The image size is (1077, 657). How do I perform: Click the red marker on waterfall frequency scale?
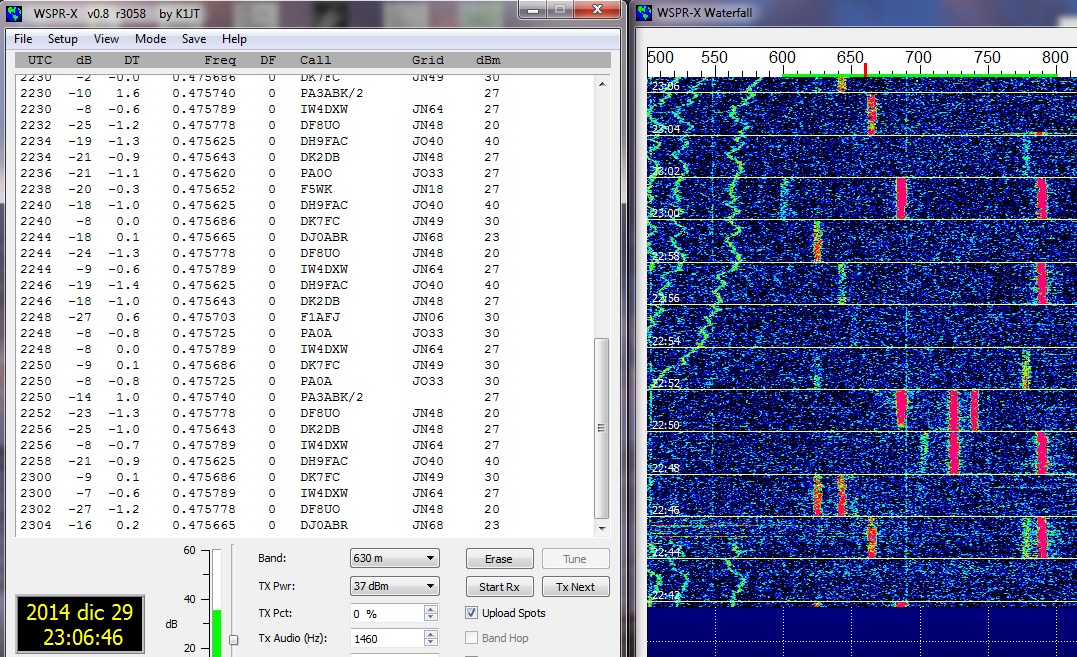865,70
